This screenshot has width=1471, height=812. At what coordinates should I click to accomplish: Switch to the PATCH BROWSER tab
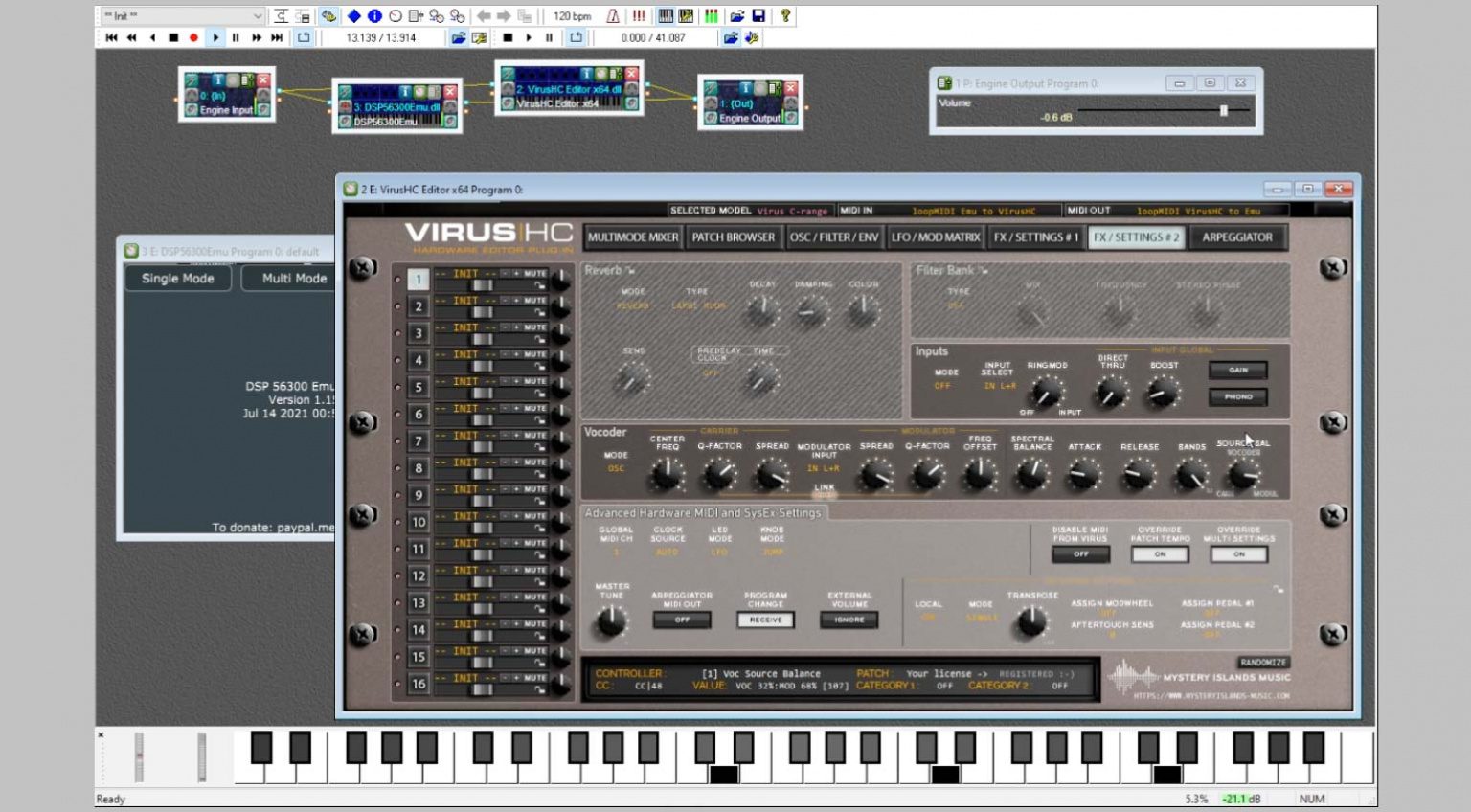[733, 237]
